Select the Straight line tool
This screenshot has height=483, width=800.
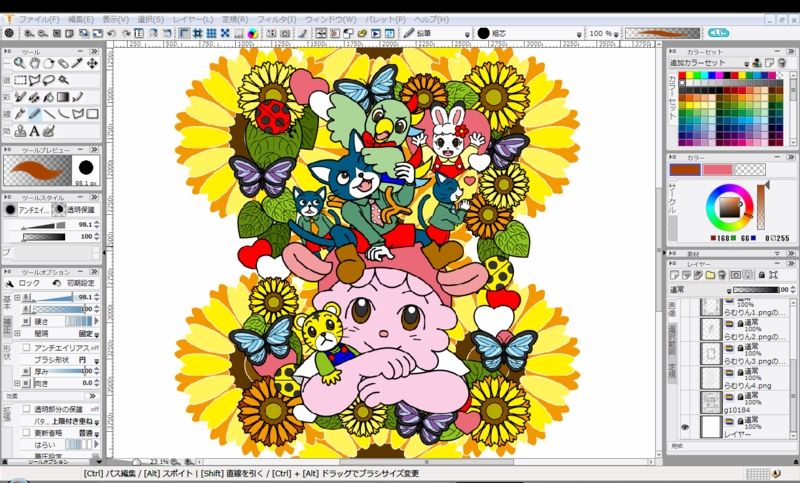click(x=49, y=114)
